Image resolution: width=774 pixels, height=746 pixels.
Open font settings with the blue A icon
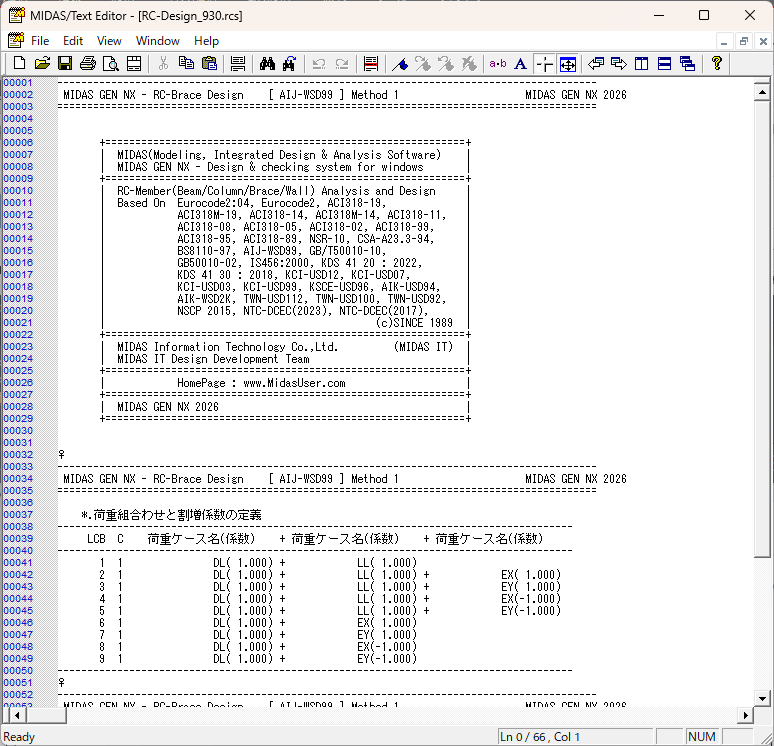520,64
